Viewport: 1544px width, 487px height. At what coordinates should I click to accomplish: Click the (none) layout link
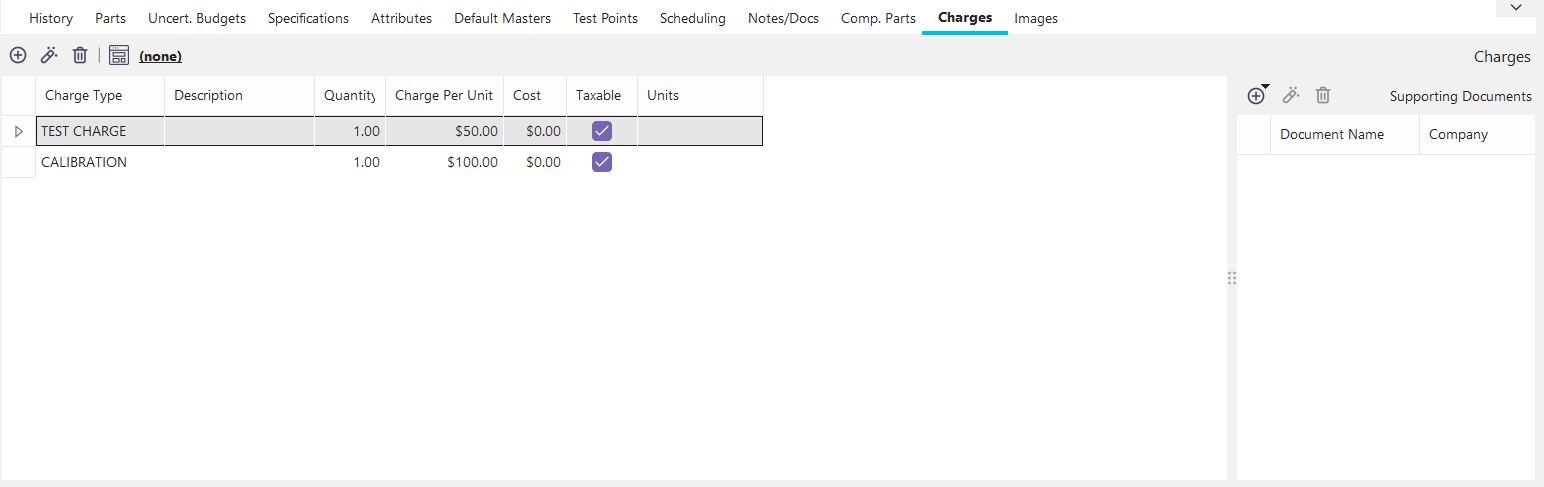pos(160,57)
